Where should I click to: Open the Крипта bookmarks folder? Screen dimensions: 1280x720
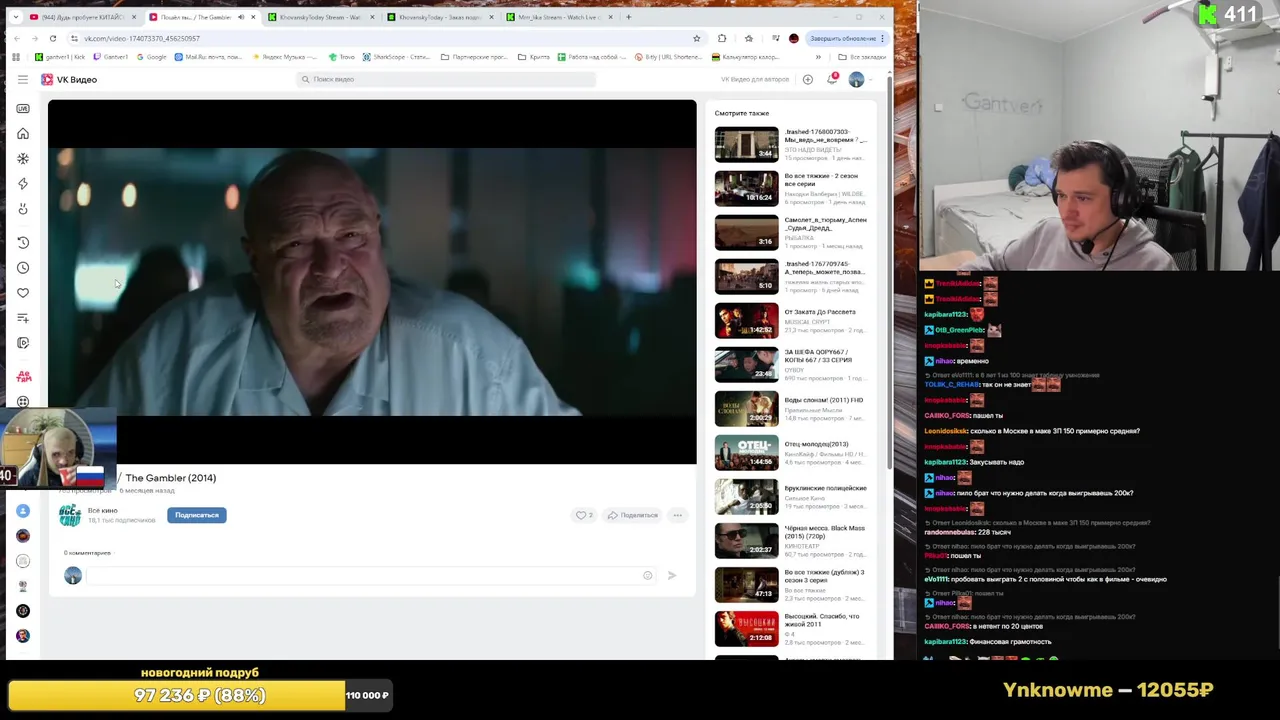(534, 57)
